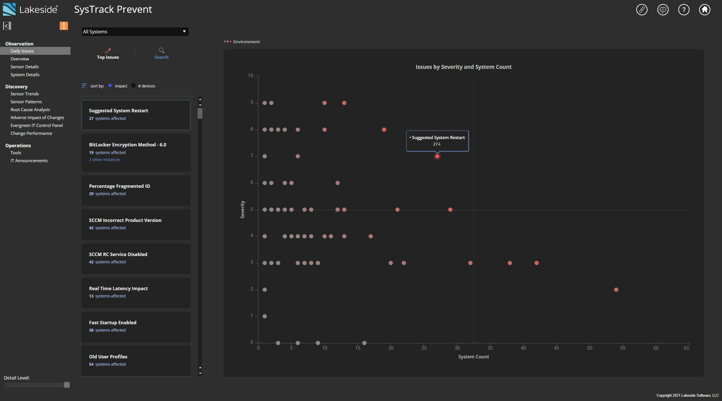Open Evergreen IT Control Panel

[36, 125]
